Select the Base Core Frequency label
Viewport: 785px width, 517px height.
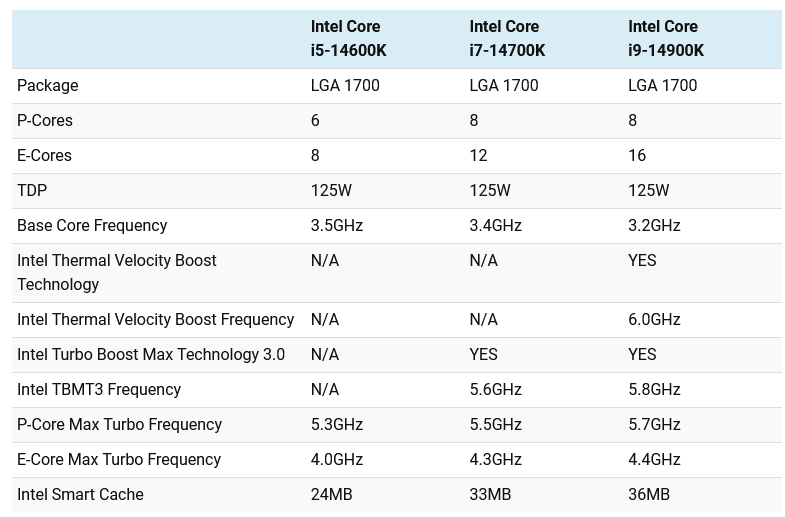[92, 226]
